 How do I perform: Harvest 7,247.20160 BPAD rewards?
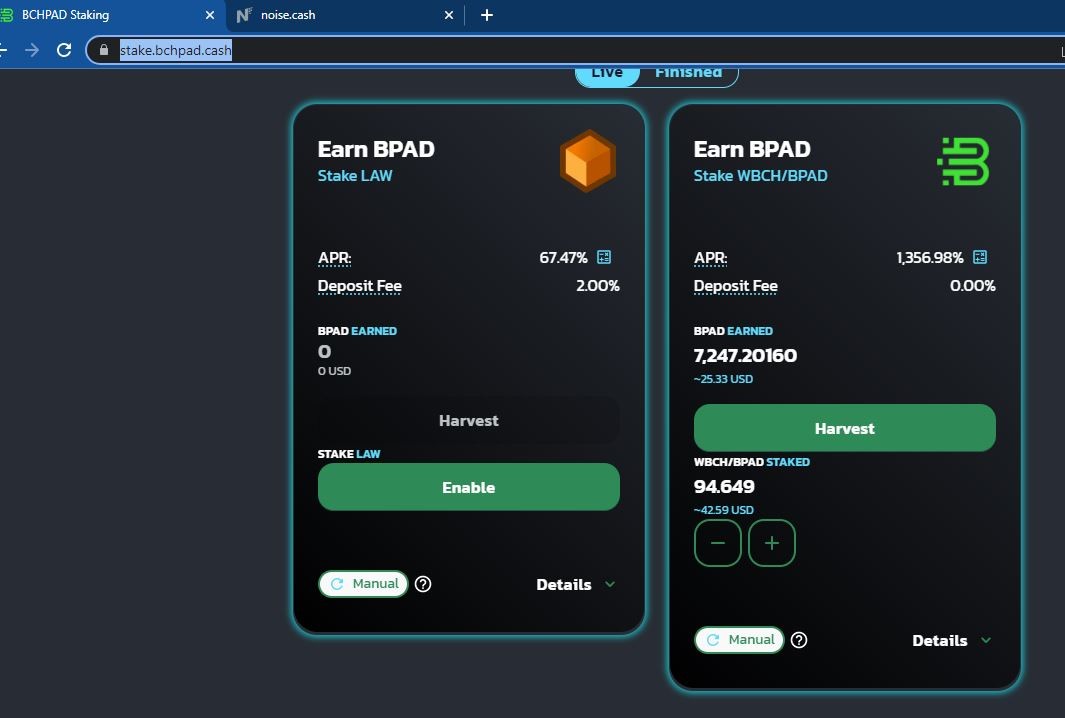pyautogui.click(x=845, y=428)
